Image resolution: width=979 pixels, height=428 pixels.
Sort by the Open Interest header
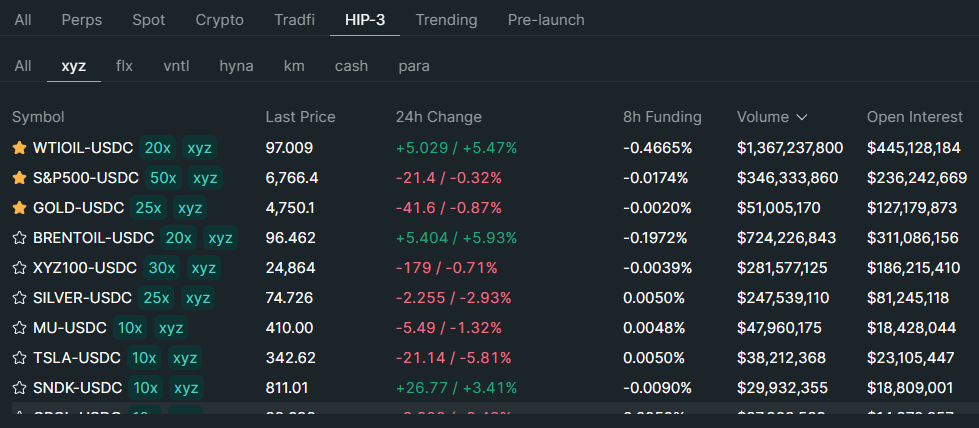pos(914,117)
